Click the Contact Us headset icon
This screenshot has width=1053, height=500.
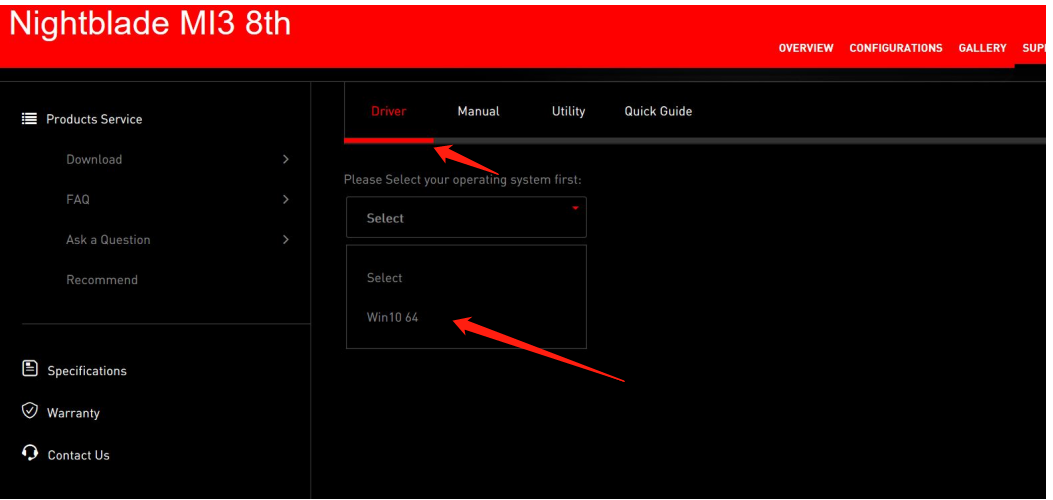[x=29, y=454]
